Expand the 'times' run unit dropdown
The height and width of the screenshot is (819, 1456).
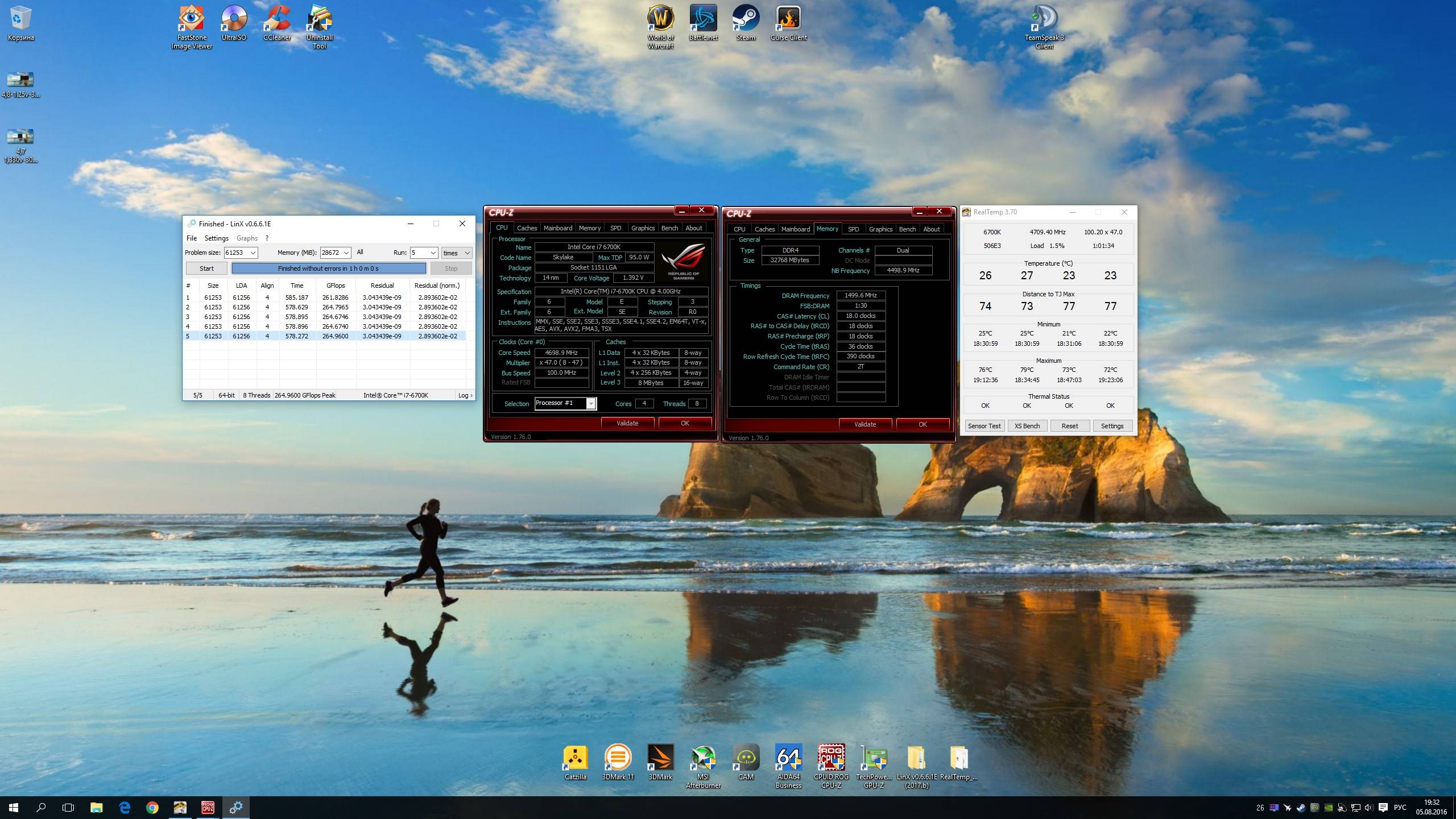pyautogui.click(x=467, y=253)
